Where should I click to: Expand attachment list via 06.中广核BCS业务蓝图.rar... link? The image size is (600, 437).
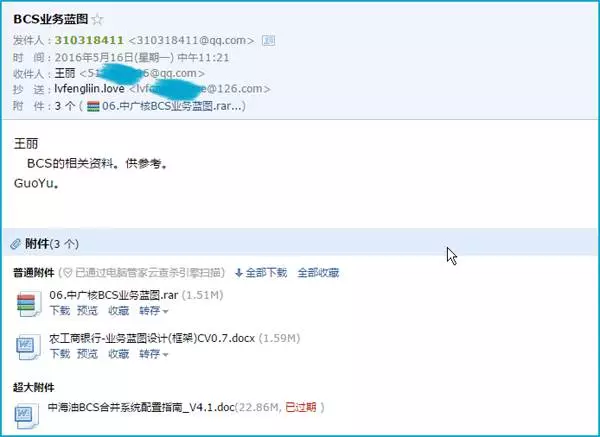[x=174, y=106]
